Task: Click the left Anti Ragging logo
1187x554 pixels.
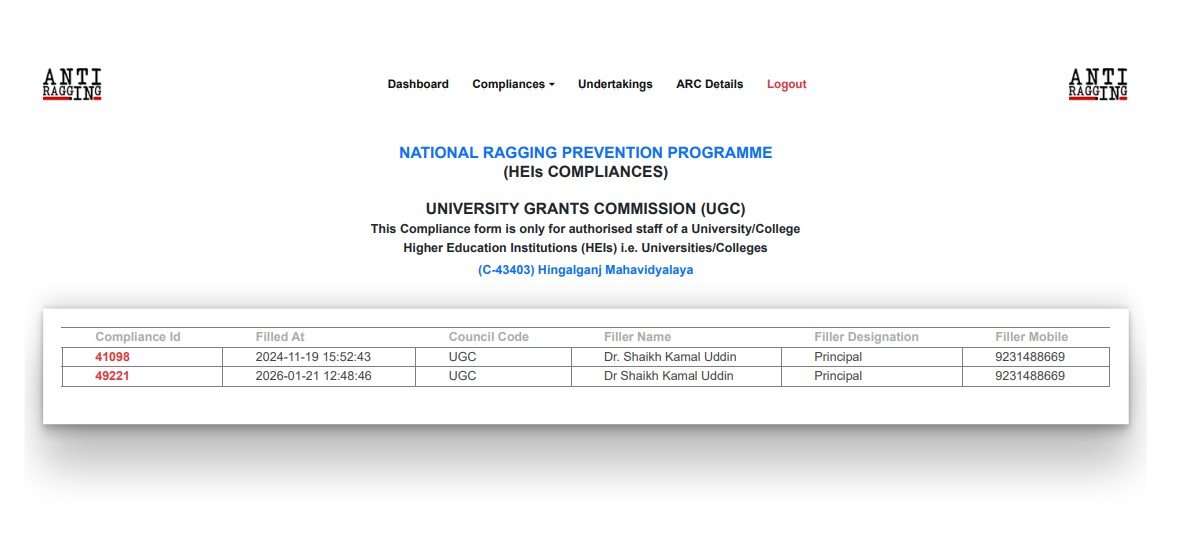Action: (72, 84)
